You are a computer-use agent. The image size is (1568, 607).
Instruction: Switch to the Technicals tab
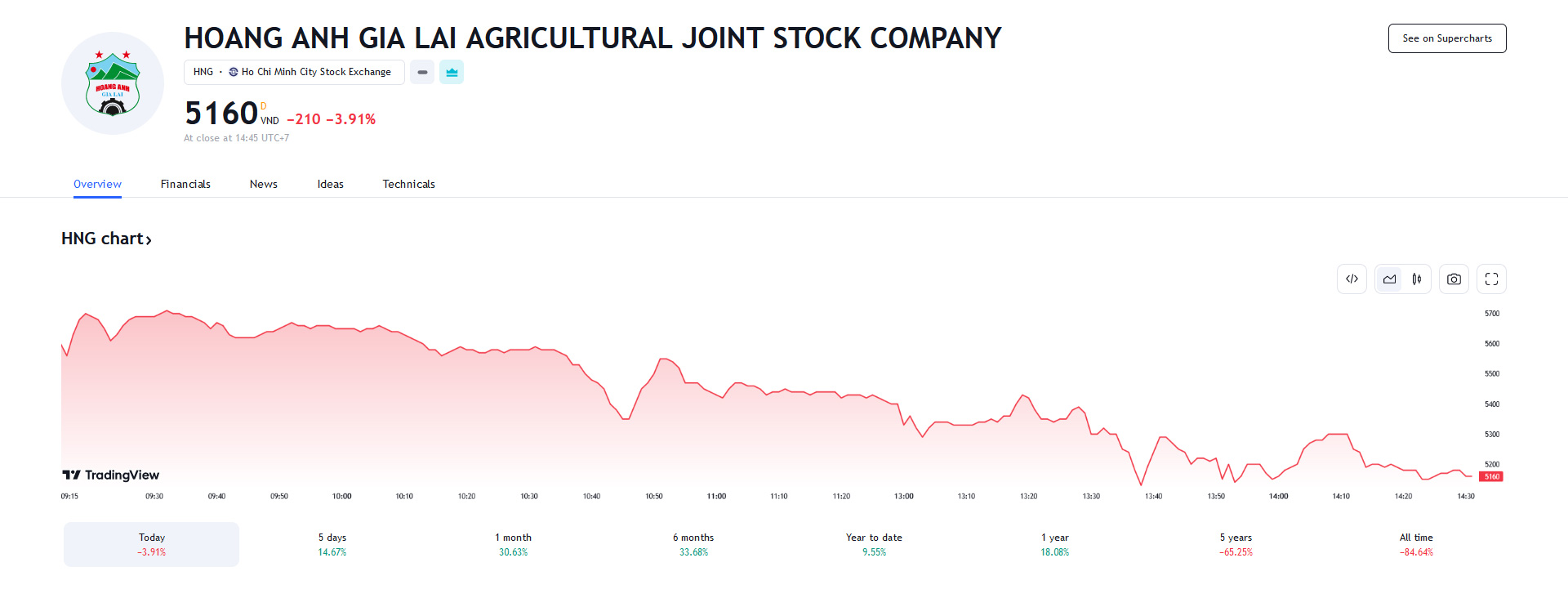pyautogui.click(x=408, y=184)
